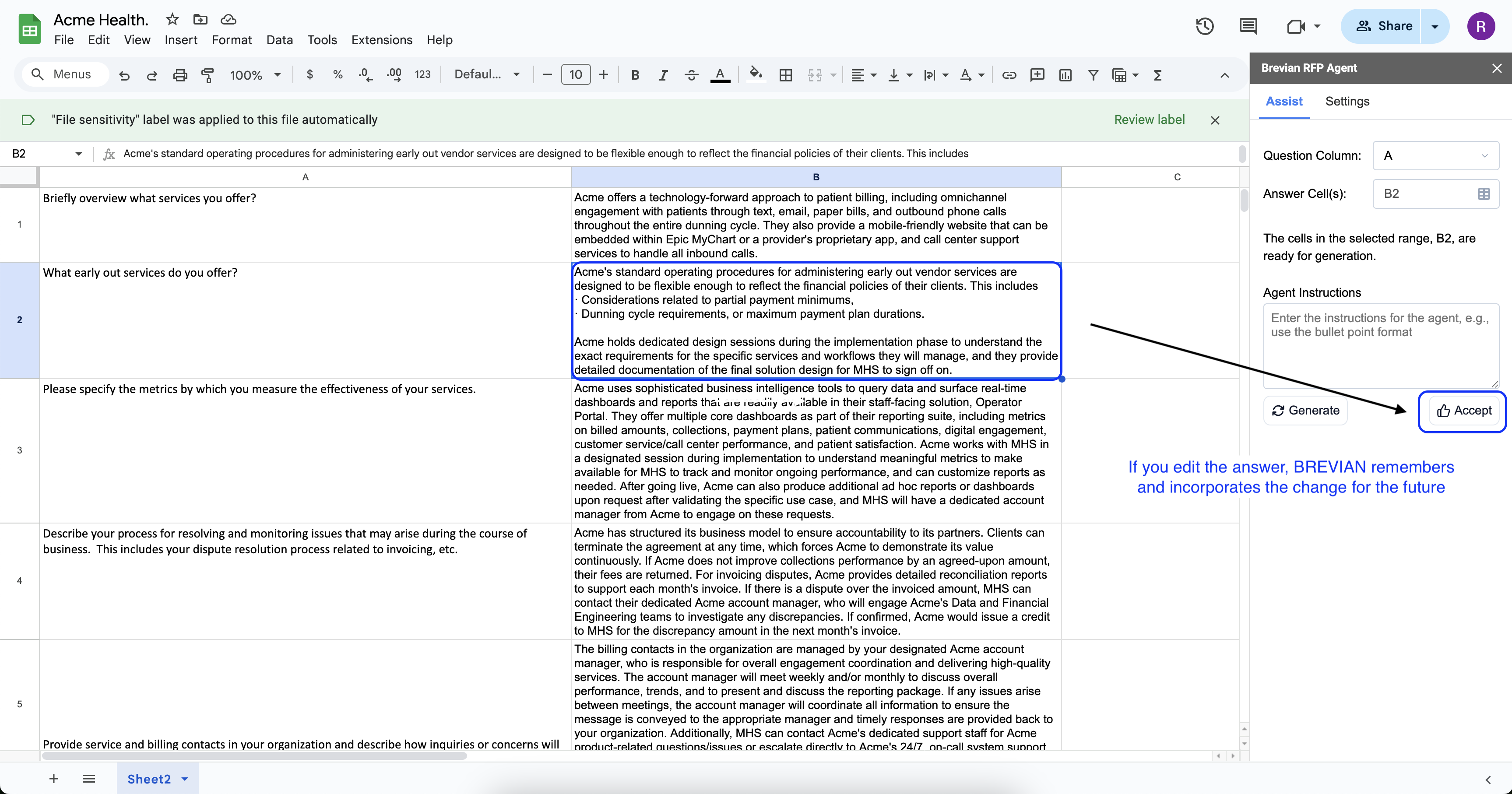The height and width of the screenshot is (794, 1512).
Task: Click the Agent Instructions text area
Action: point(1381,346)
